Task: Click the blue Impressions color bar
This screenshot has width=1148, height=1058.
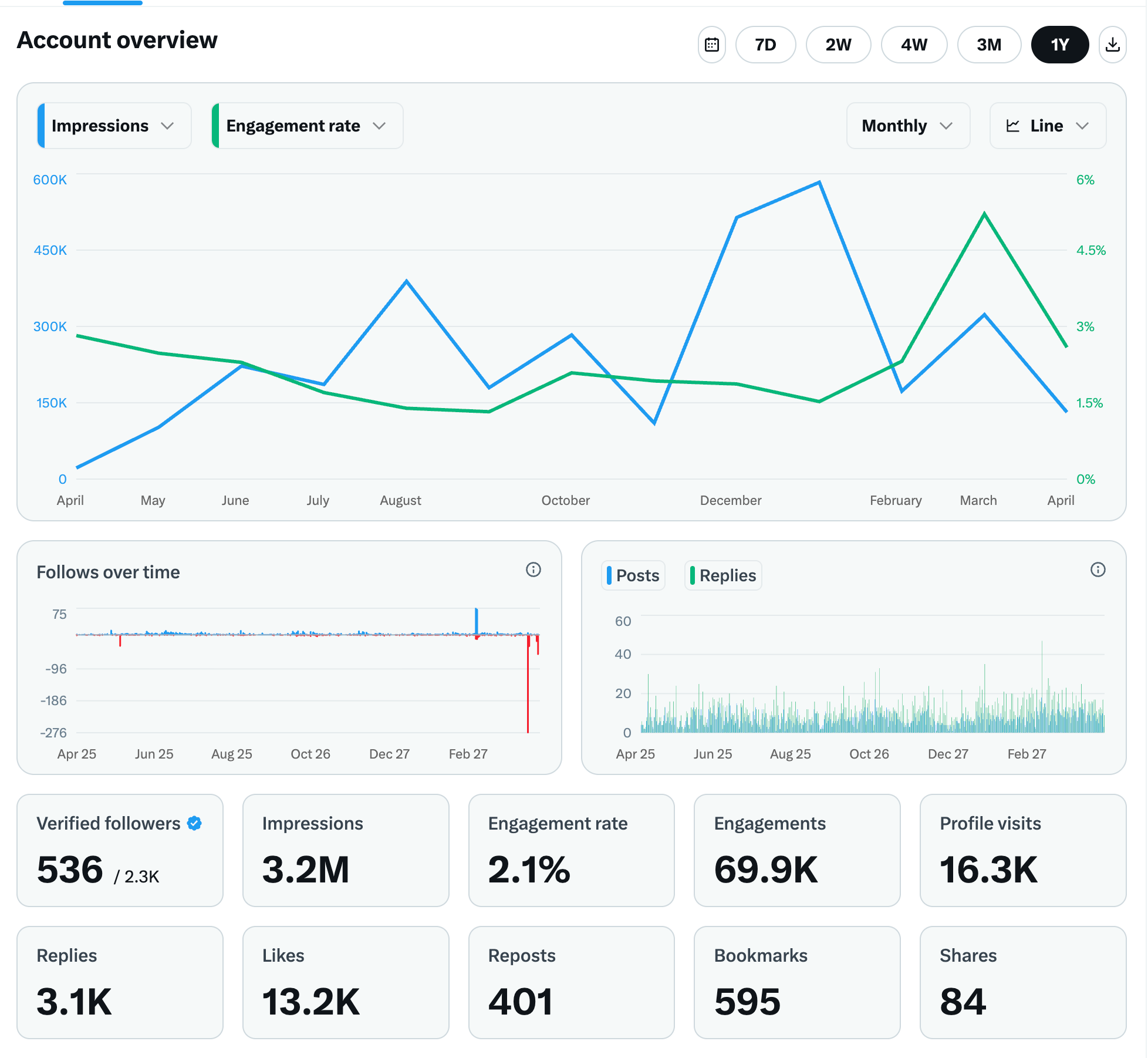Action: coord(41,126)
